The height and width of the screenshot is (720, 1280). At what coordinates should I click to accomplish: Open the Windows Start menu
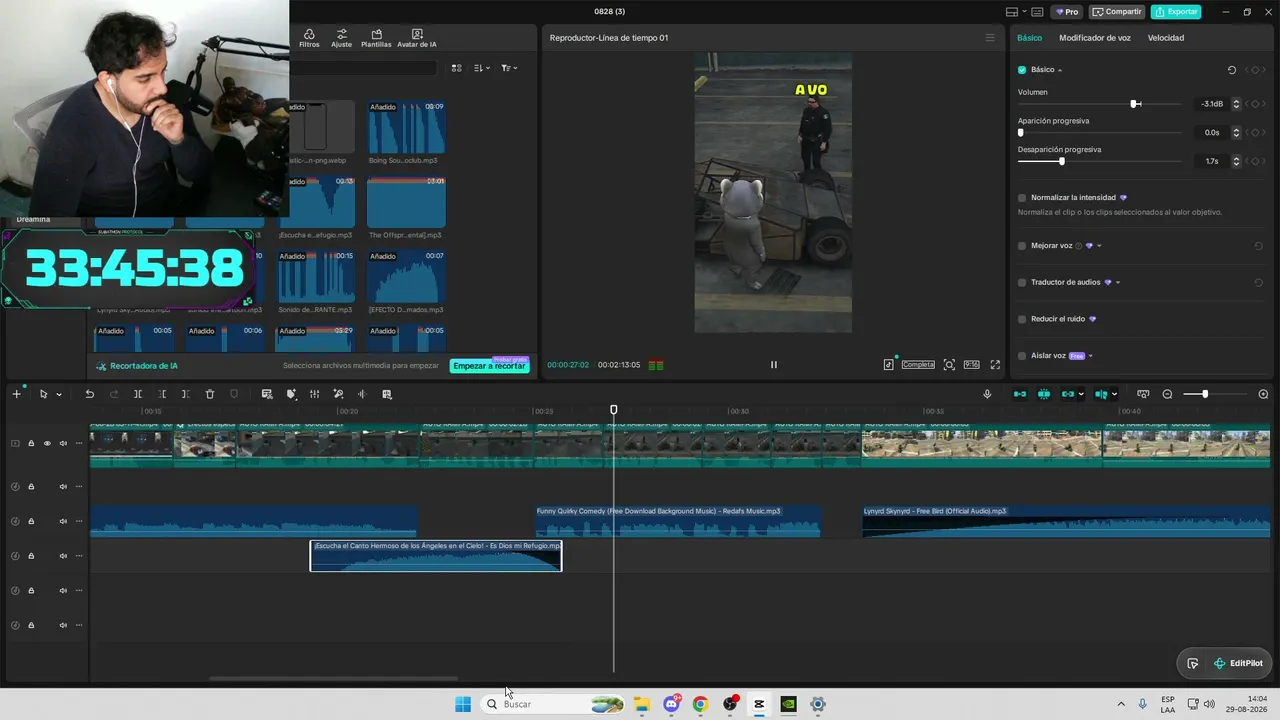[463, 704]
